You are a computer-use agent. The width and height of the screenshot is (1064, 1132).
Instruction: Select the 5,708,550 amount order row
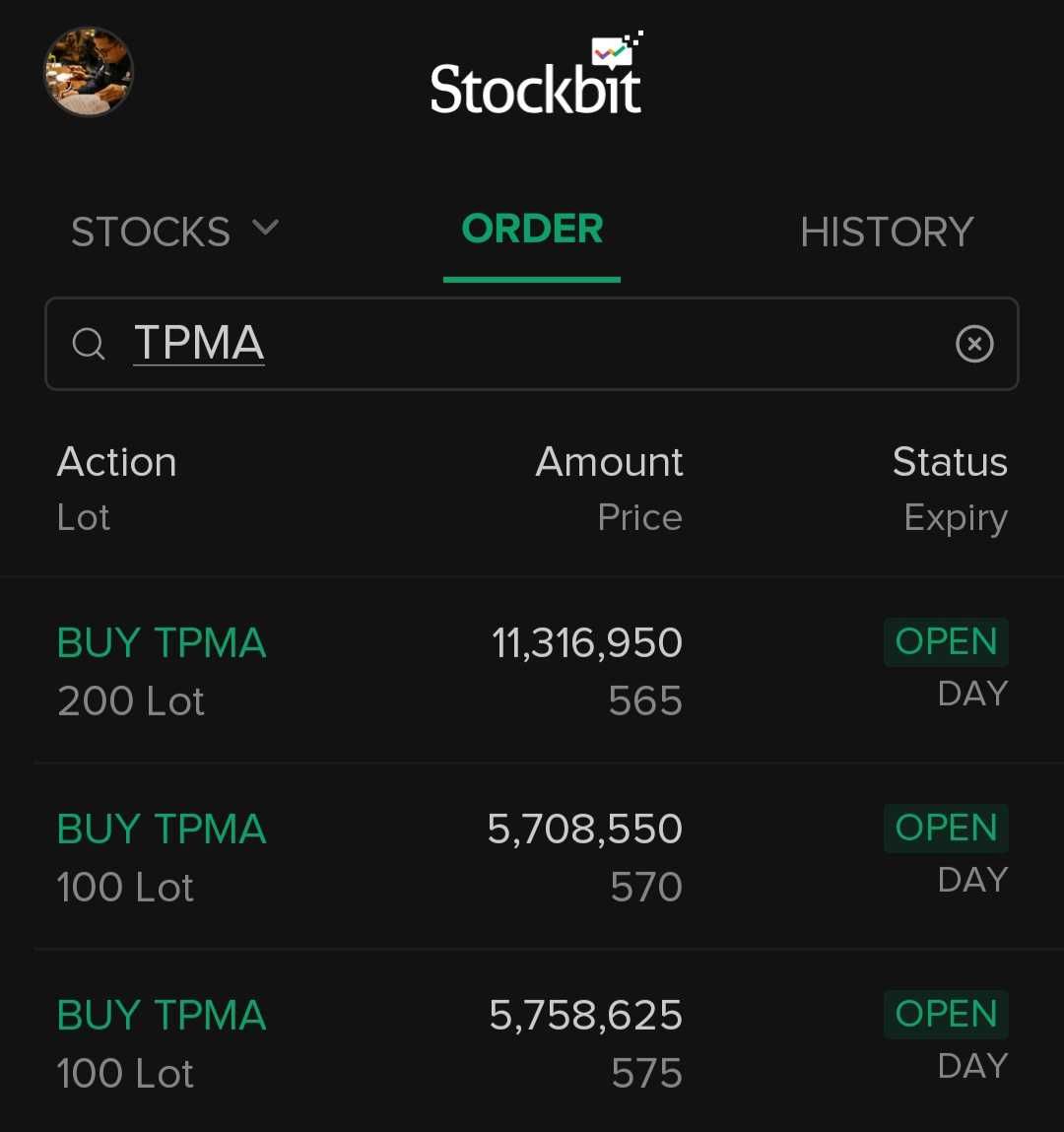point(585,830)
